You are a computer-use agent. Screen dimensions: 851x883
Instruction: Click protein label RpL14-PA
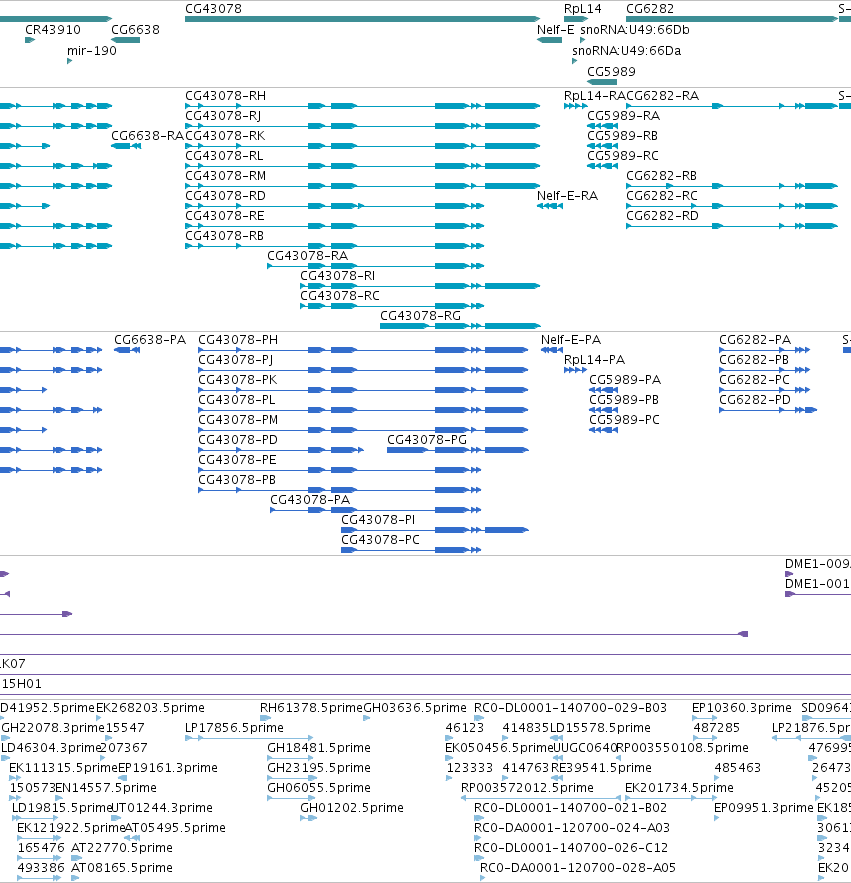tap(595, 360)
